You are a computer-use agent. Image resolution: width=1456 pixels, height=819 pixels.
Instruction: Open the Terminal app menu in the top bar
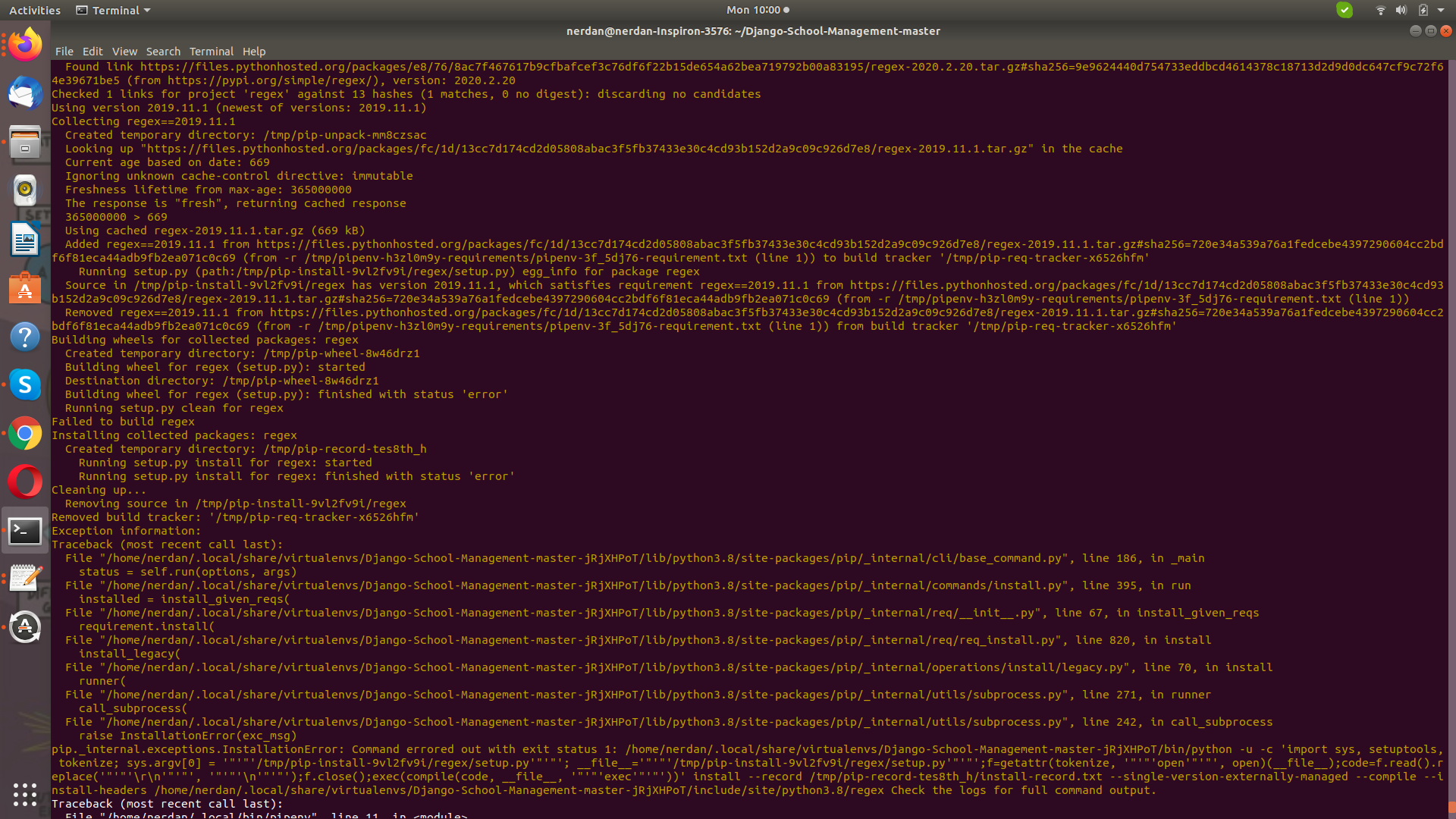112,10
